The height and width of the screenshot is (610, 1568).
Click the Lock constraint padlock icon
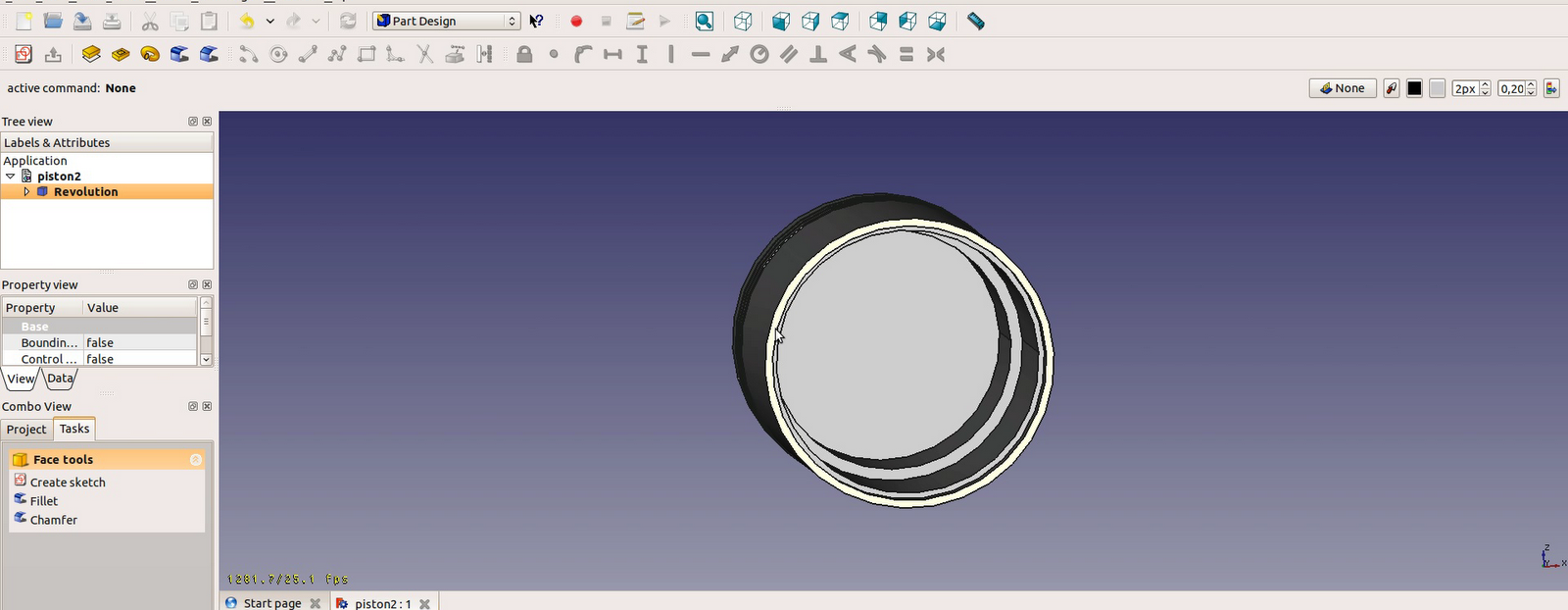[524, 54]
